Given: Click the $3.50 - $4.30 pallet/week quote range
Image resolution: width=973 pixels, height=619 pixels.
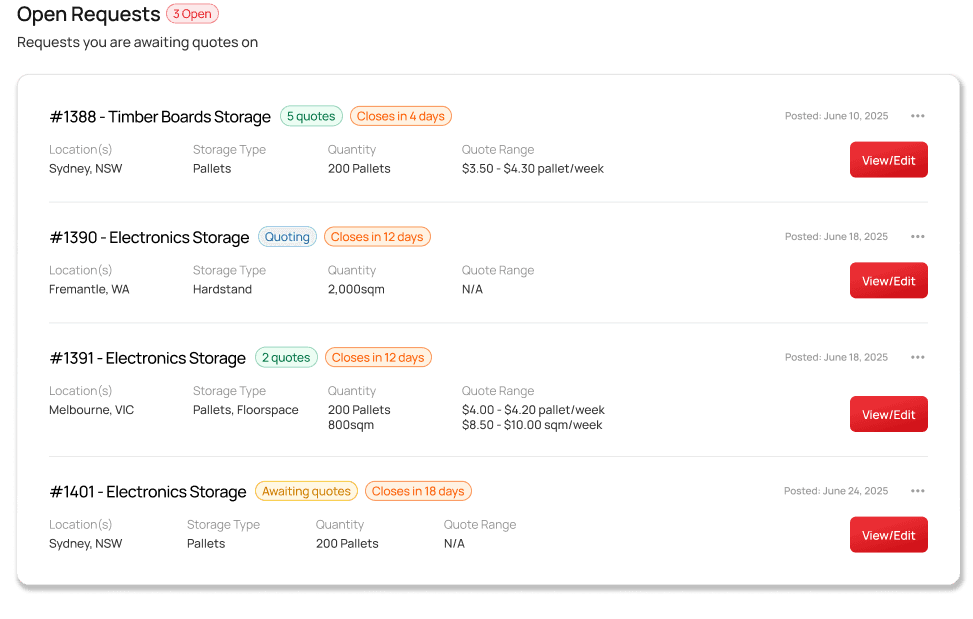Looking at the screenshot, I should (532, 169).
